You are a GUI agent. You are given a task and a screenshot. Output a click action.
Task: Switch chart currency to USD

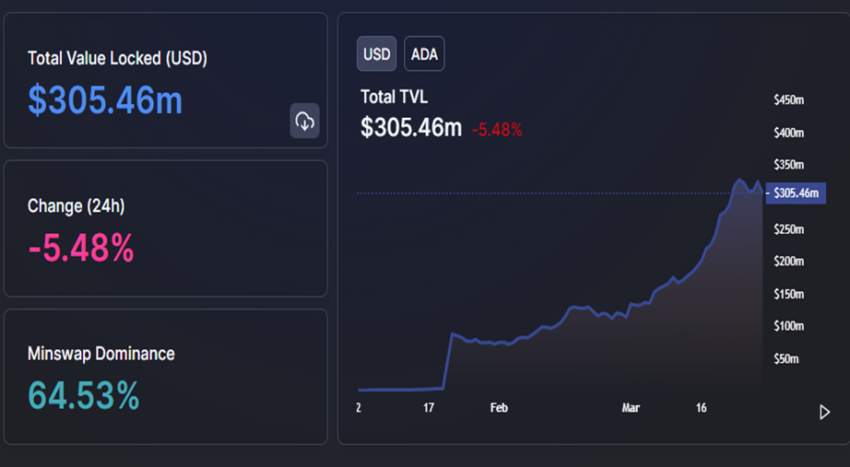click(x=377, y=54)
